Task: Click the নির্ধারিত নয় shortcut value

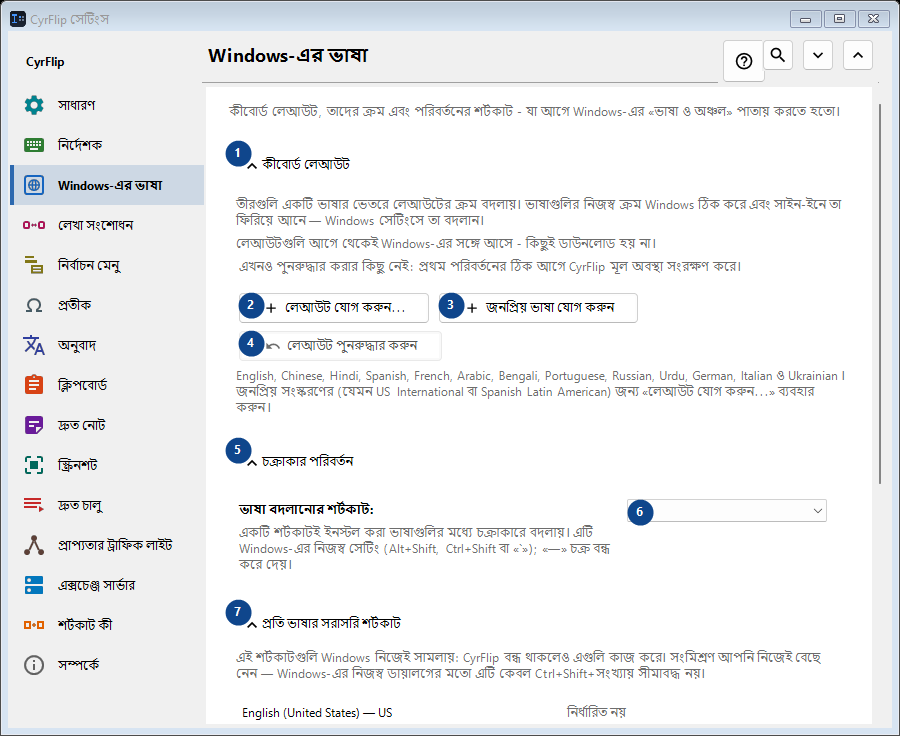Action: coord(596,712)
